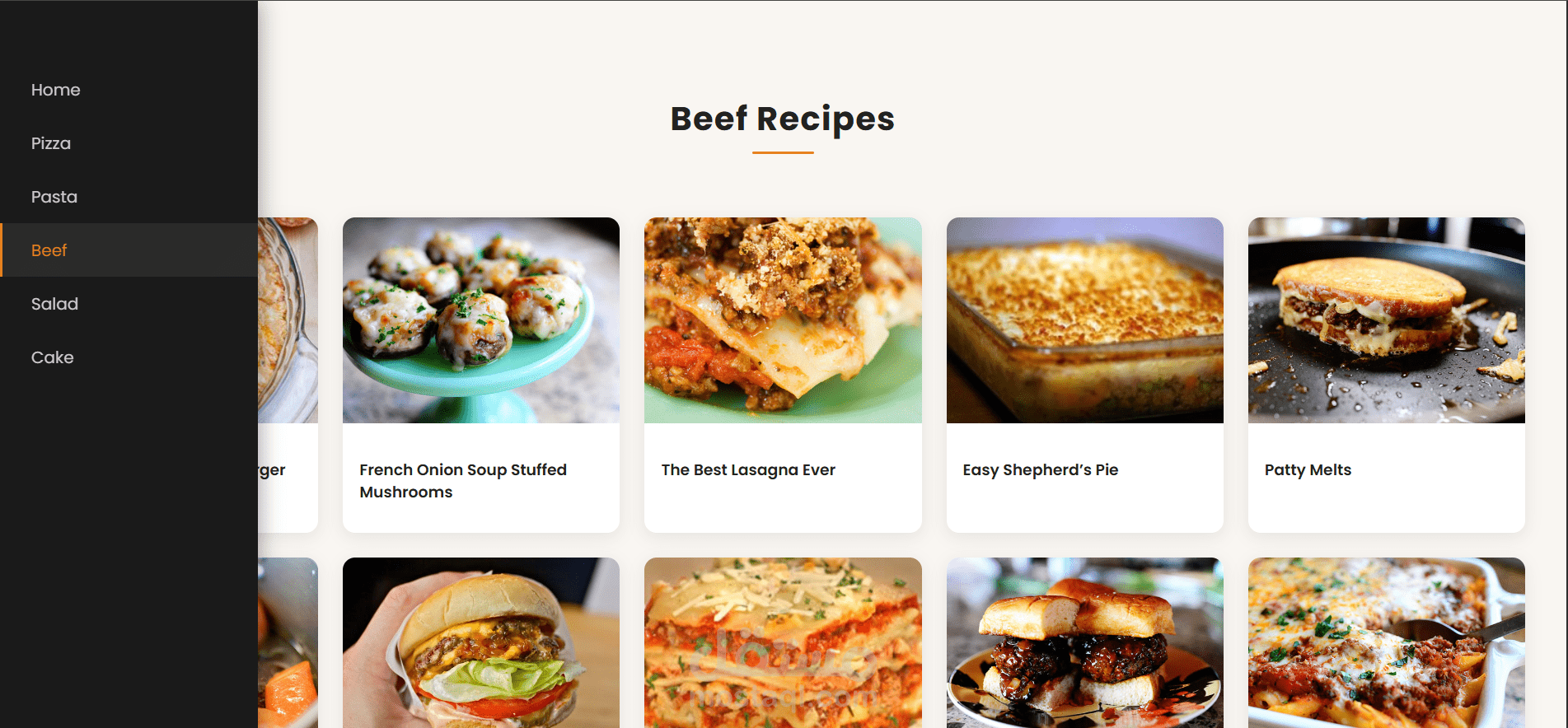Open the baked penne casserole image
The height and width of the screenshot is (728, 1568).
point(1387,643)
